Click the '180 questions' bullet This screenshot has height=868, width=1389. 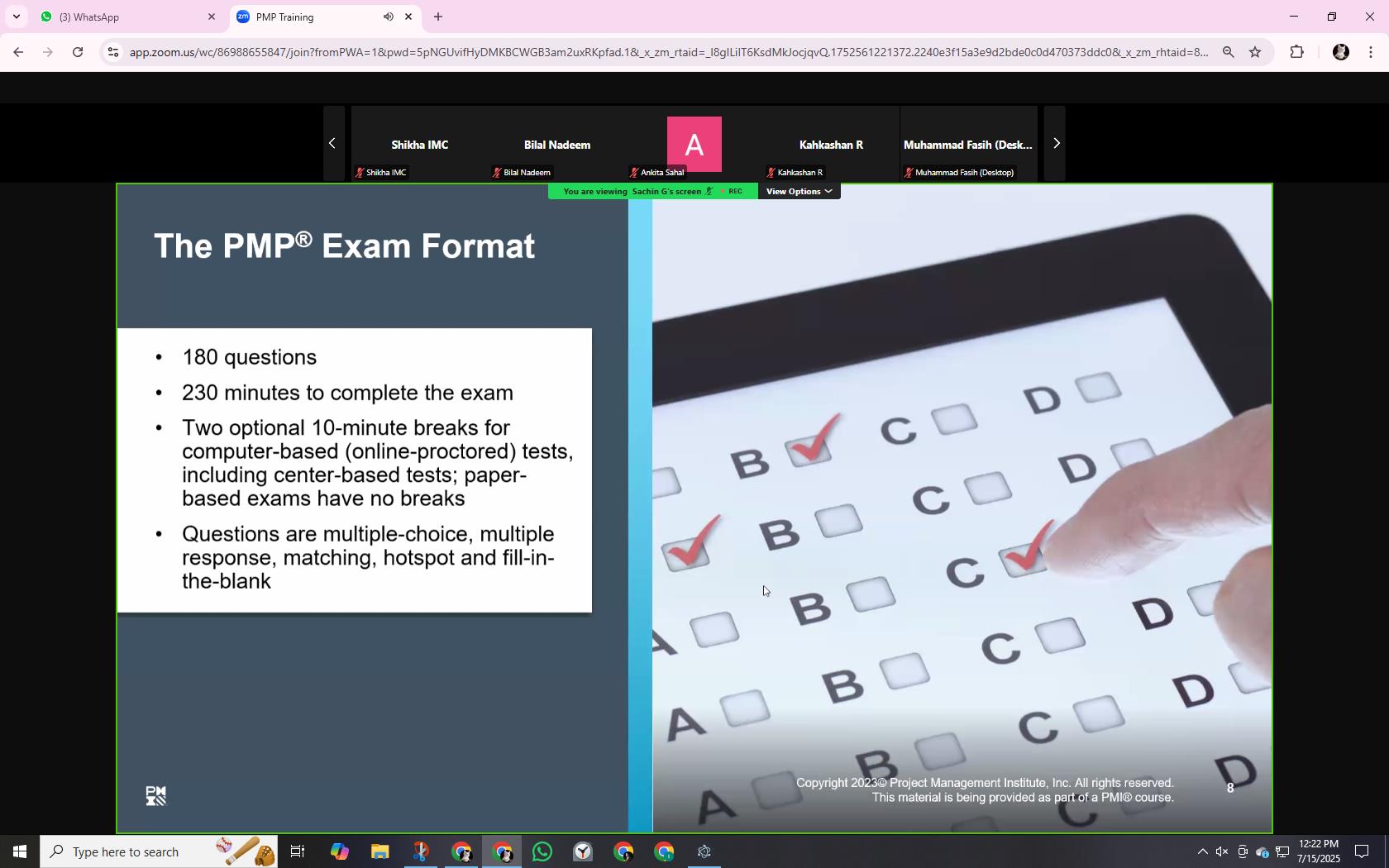(249, 357)
